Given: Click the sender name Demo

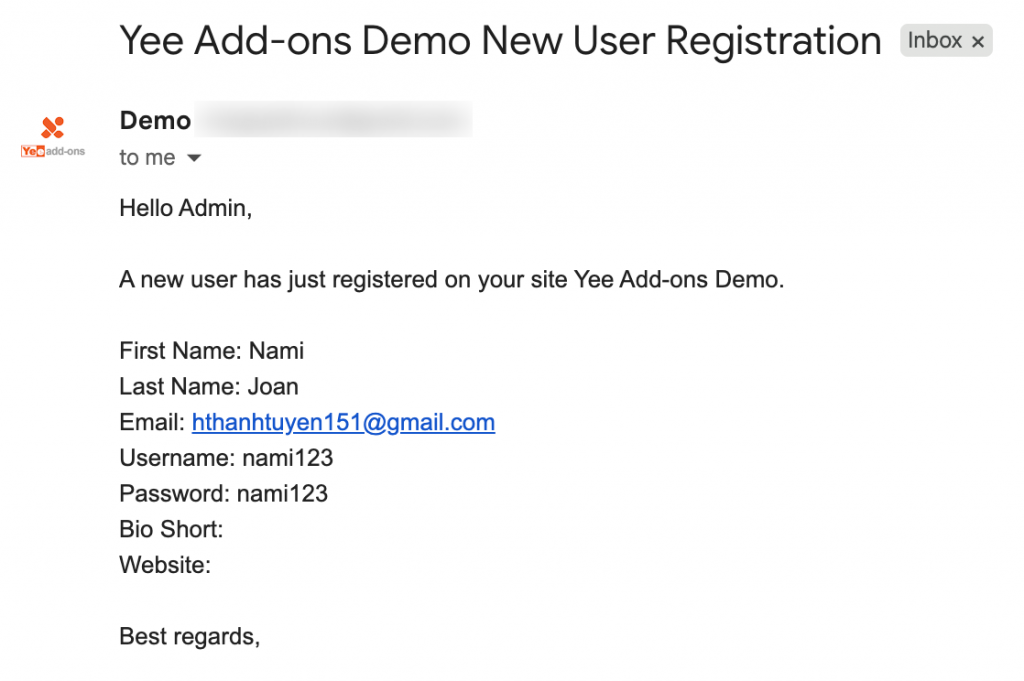Looking at the screenshot, I should (155, 121).
